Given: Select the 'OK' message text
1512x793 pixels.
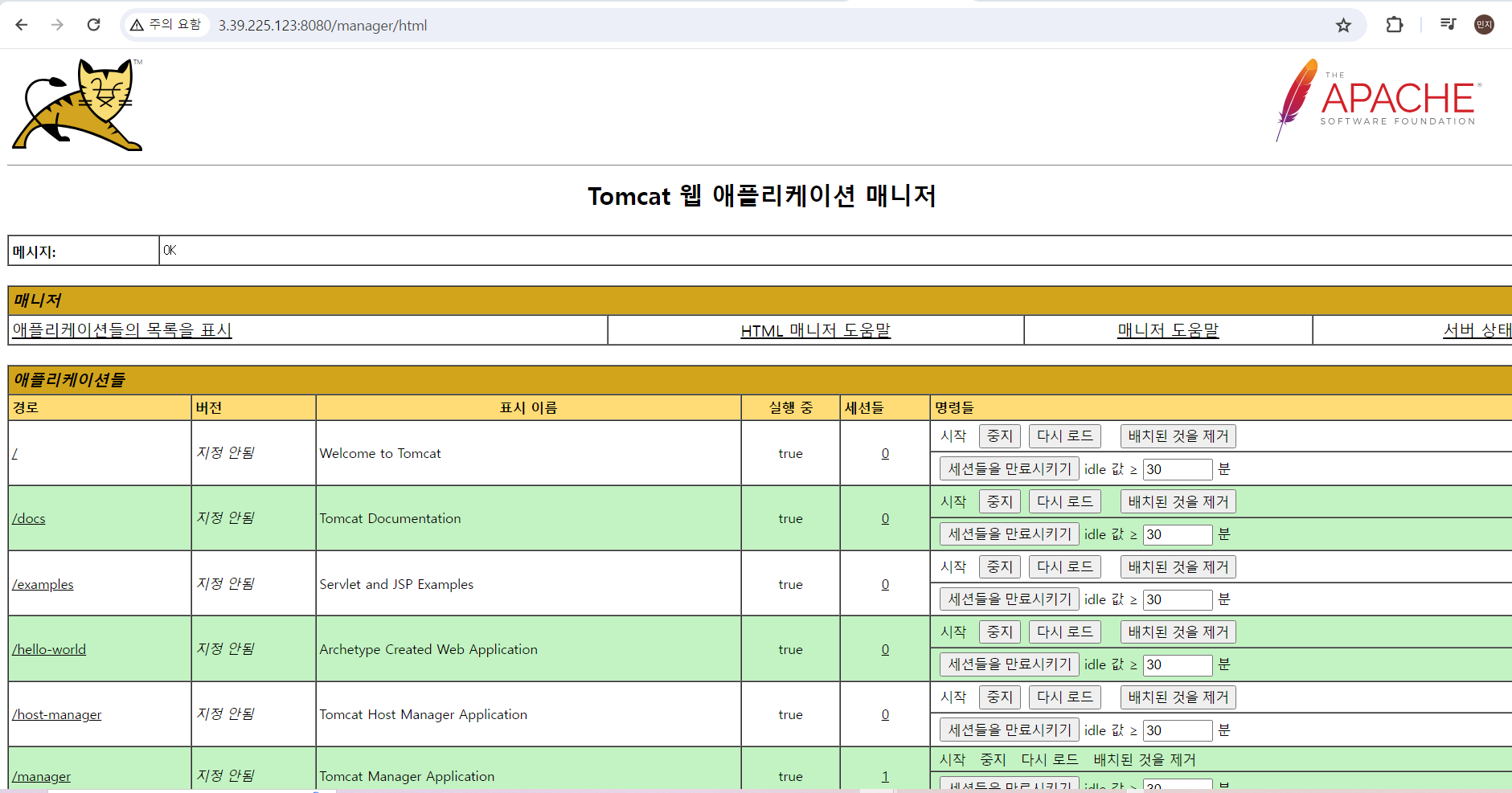Looking at the screenshot, I should [170, 251].
